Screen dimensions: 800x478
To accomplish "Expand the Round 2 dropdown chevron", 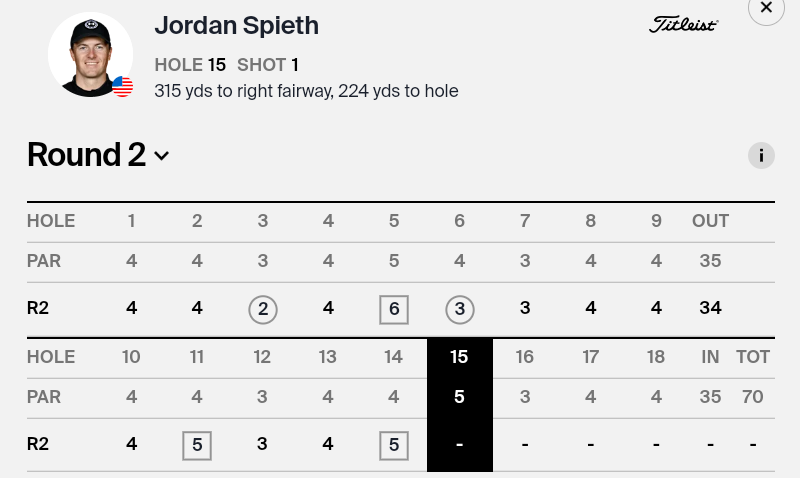I will 161,156.
